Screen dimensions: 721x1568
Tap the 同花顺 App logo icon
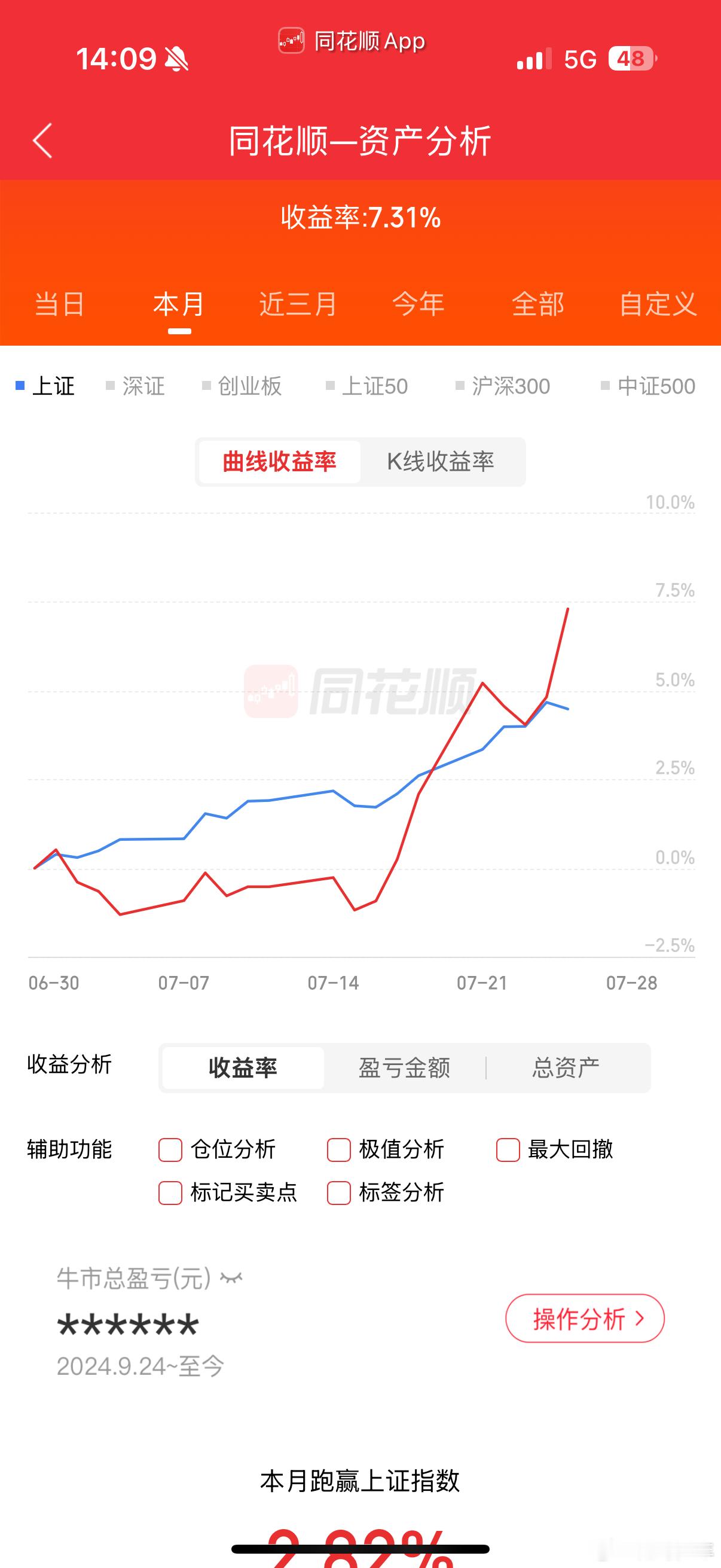pyautogui.click(x=291, y=41)
